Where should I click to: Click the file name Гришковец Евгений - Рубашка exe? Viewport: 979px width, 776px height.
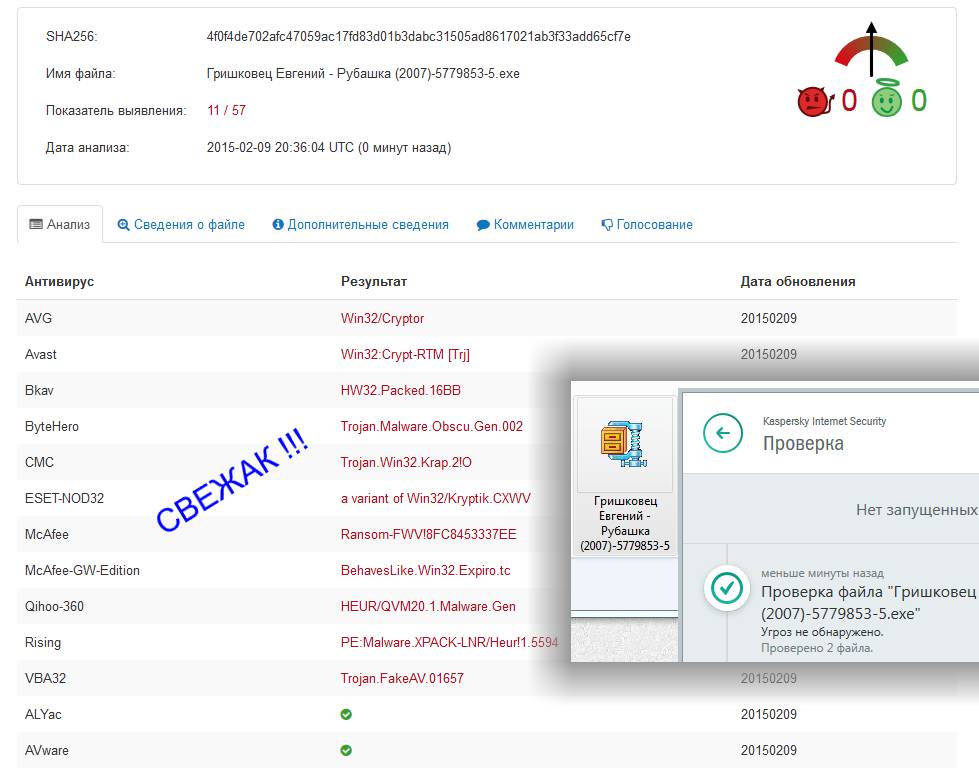(x=363, y=74)
